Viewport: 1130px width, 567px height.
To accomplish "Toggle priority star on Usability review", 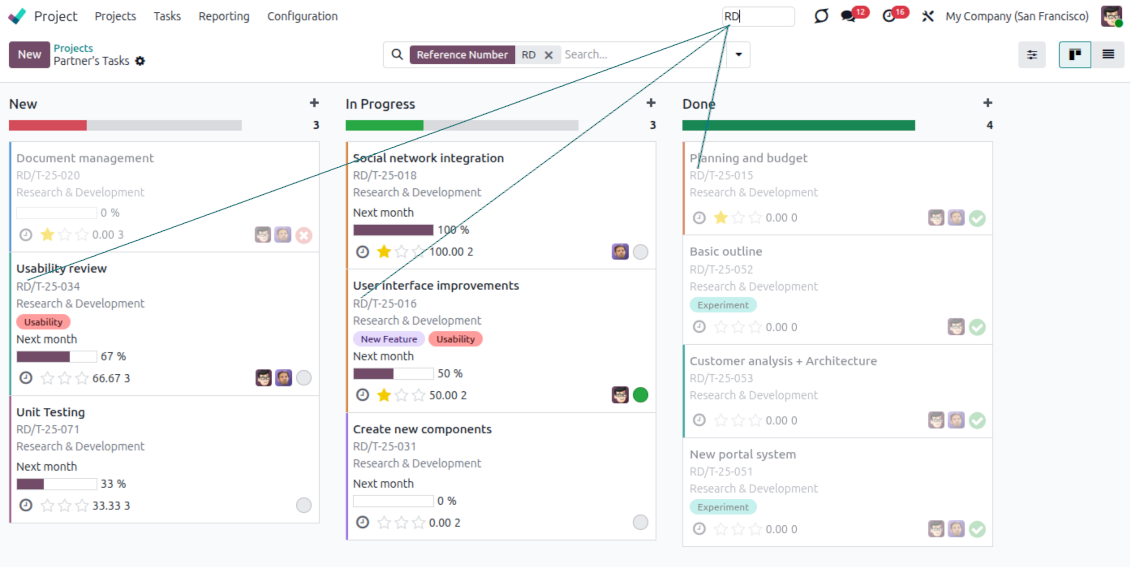I will coord(47,378).
